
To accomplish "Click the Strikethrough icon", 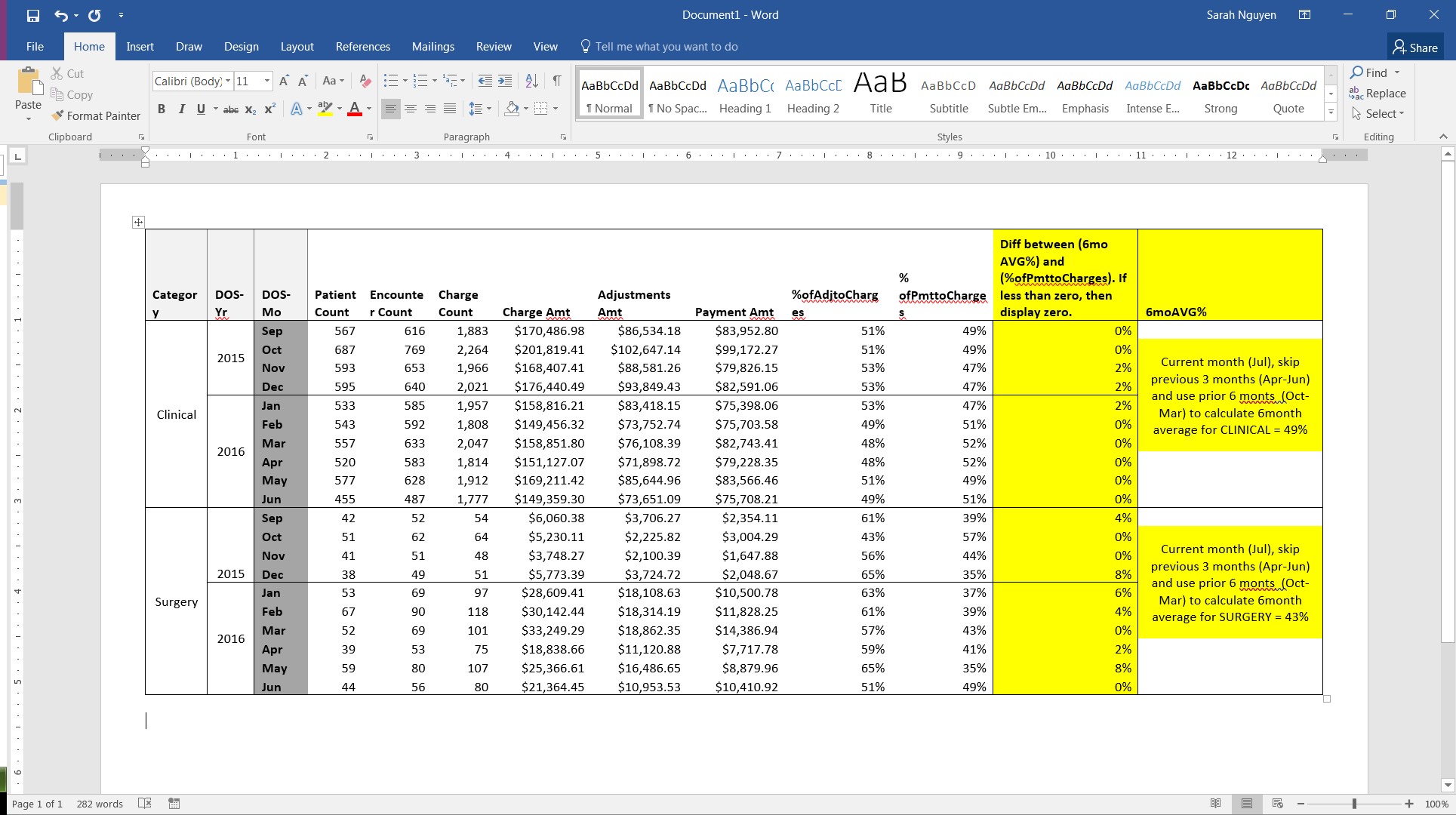I will pyautogui.click(x=231, y=109).
